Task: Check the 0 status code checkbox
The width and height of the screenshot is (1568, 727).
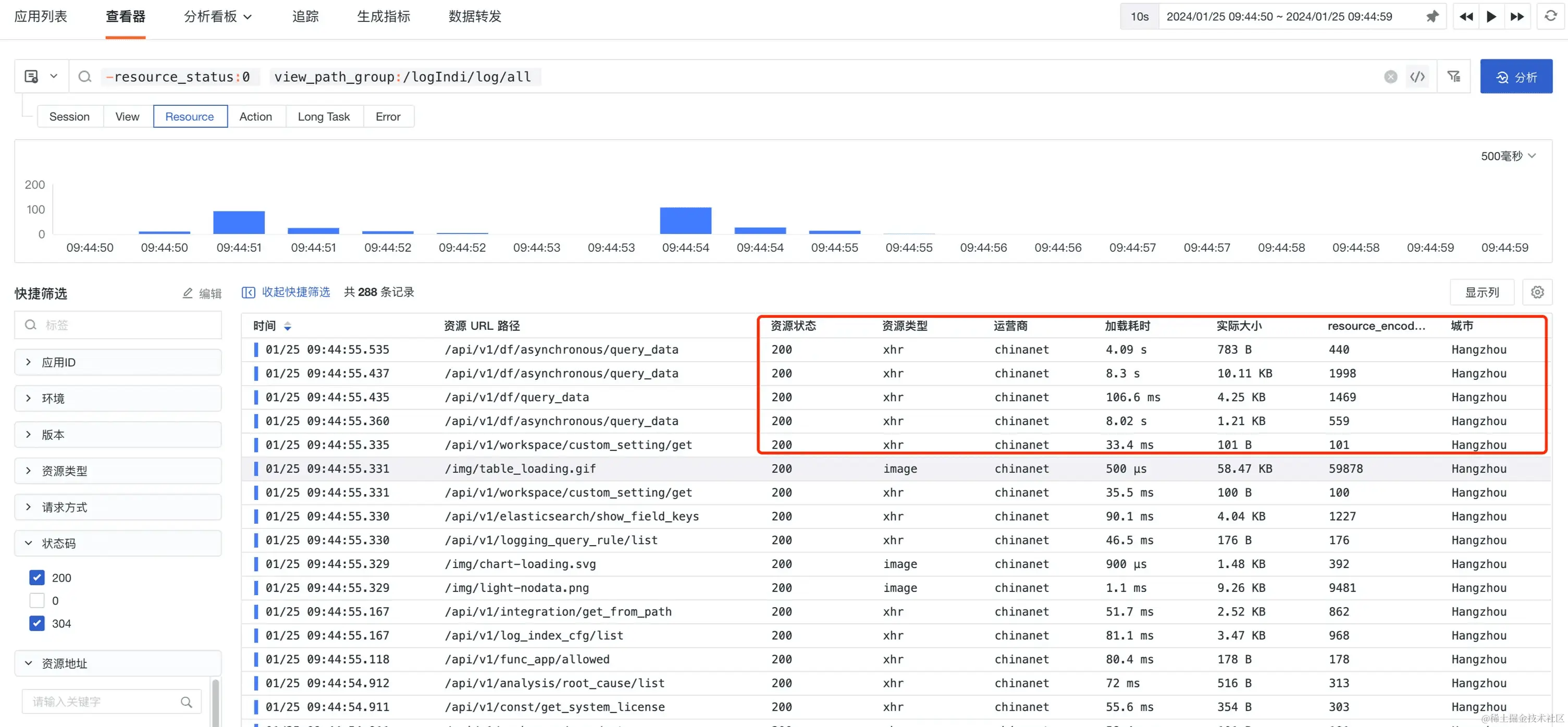Action: [x=37, y=600]
